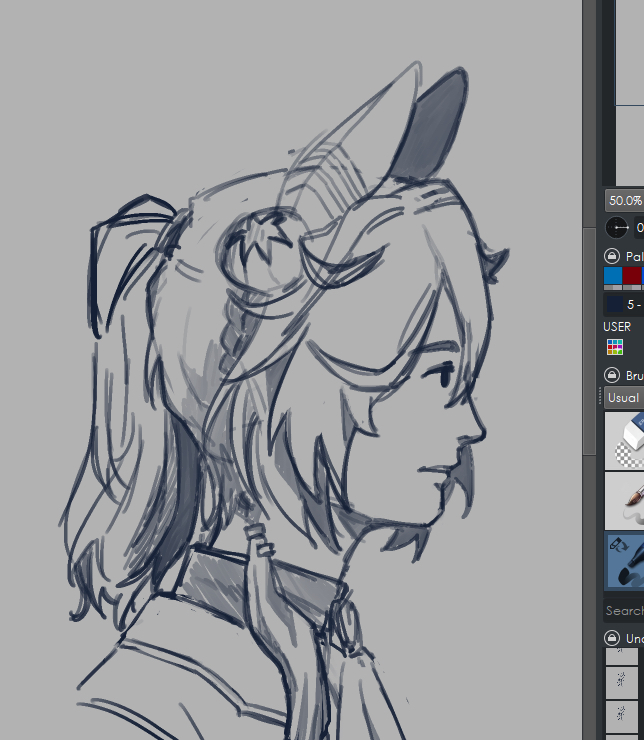644x740 pixels.
Task: Click the rotation angle value field
Action: (x=639, y=228)
